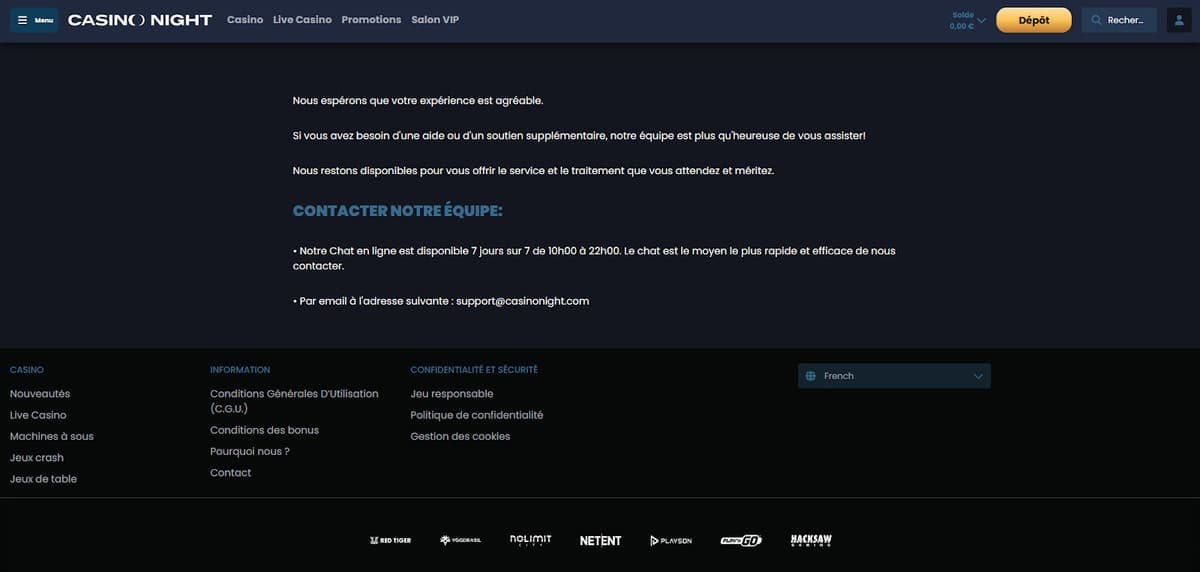Open the hamburger Menu button
This screenshot has width=1200, height=572.
[x=34, y=20]
